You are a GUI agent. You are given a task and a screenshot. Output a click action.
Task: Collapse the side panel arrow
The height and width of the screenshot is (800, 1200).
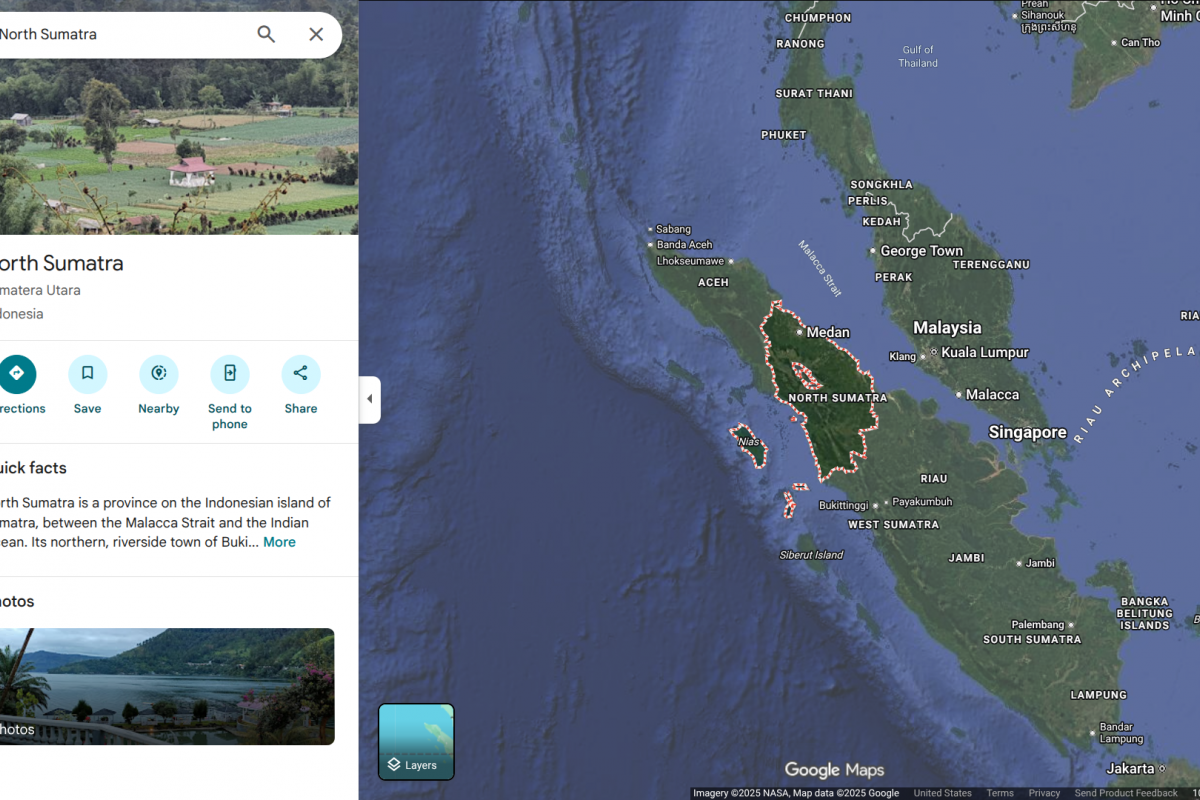coord(369,399)
